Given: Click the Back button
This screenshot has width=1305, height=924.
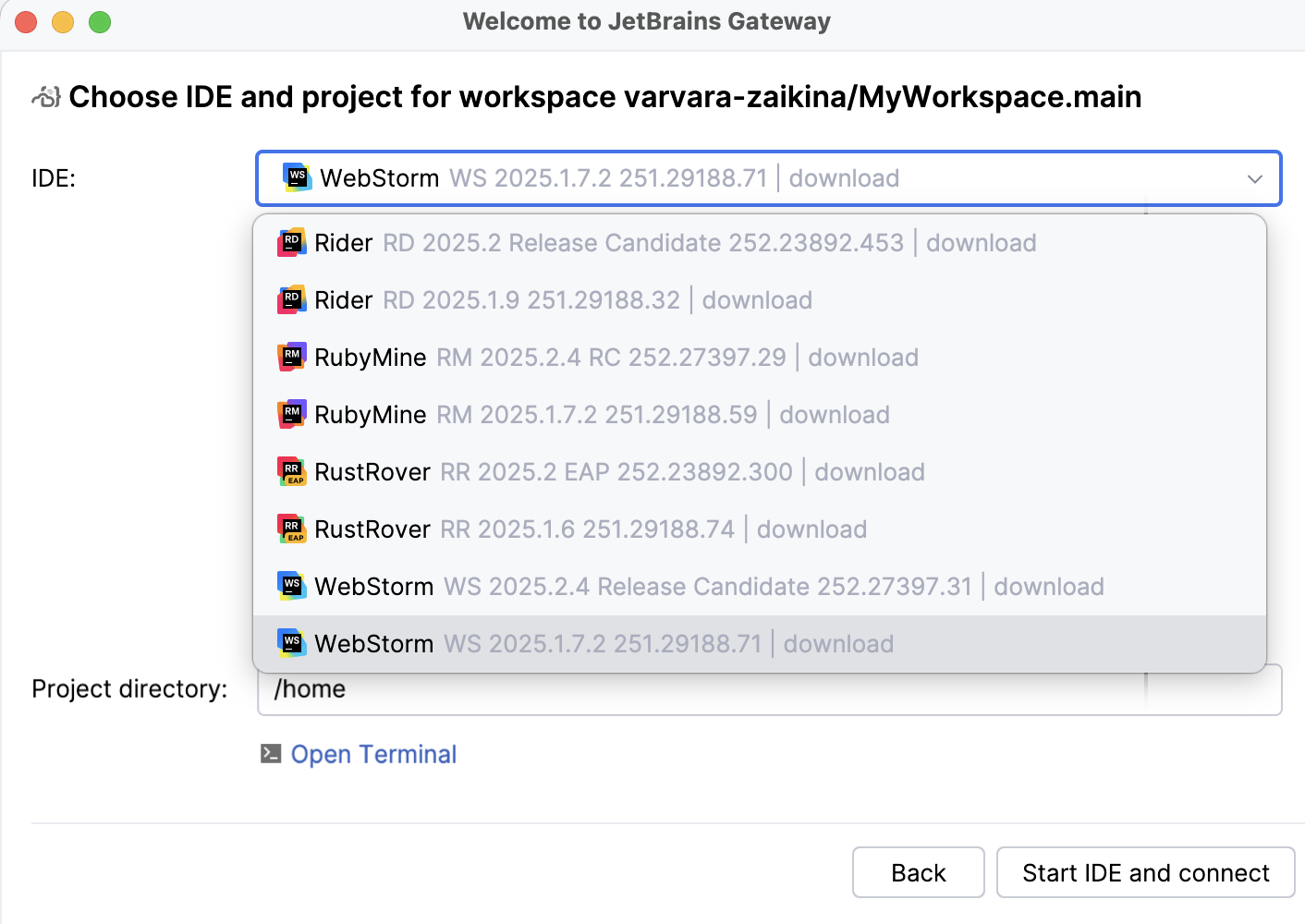Looking at the screenshot, I should pyautogui.click(x=919, y=872).
